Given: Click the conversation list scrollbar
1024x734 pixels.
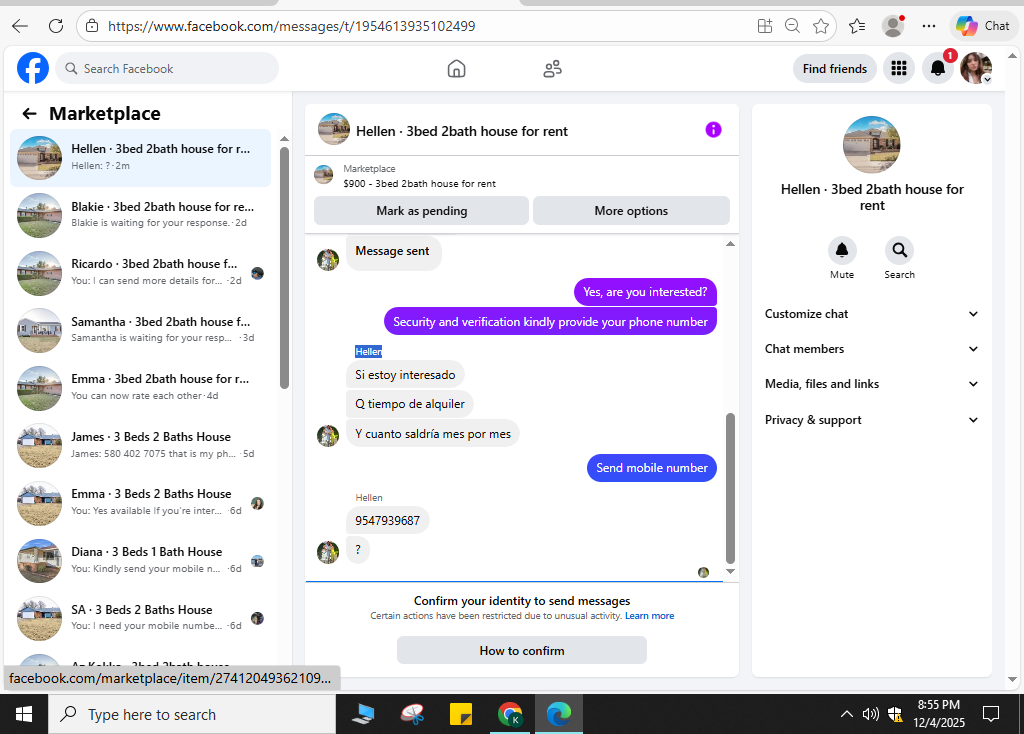Looking at the screenshot, I should (284, 268).
